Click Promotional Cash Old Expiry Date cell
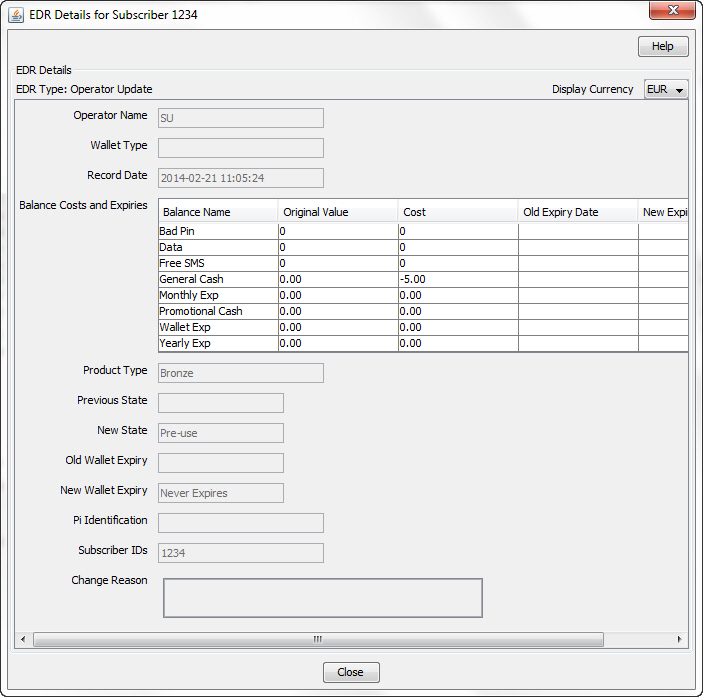 pos(578,312)
